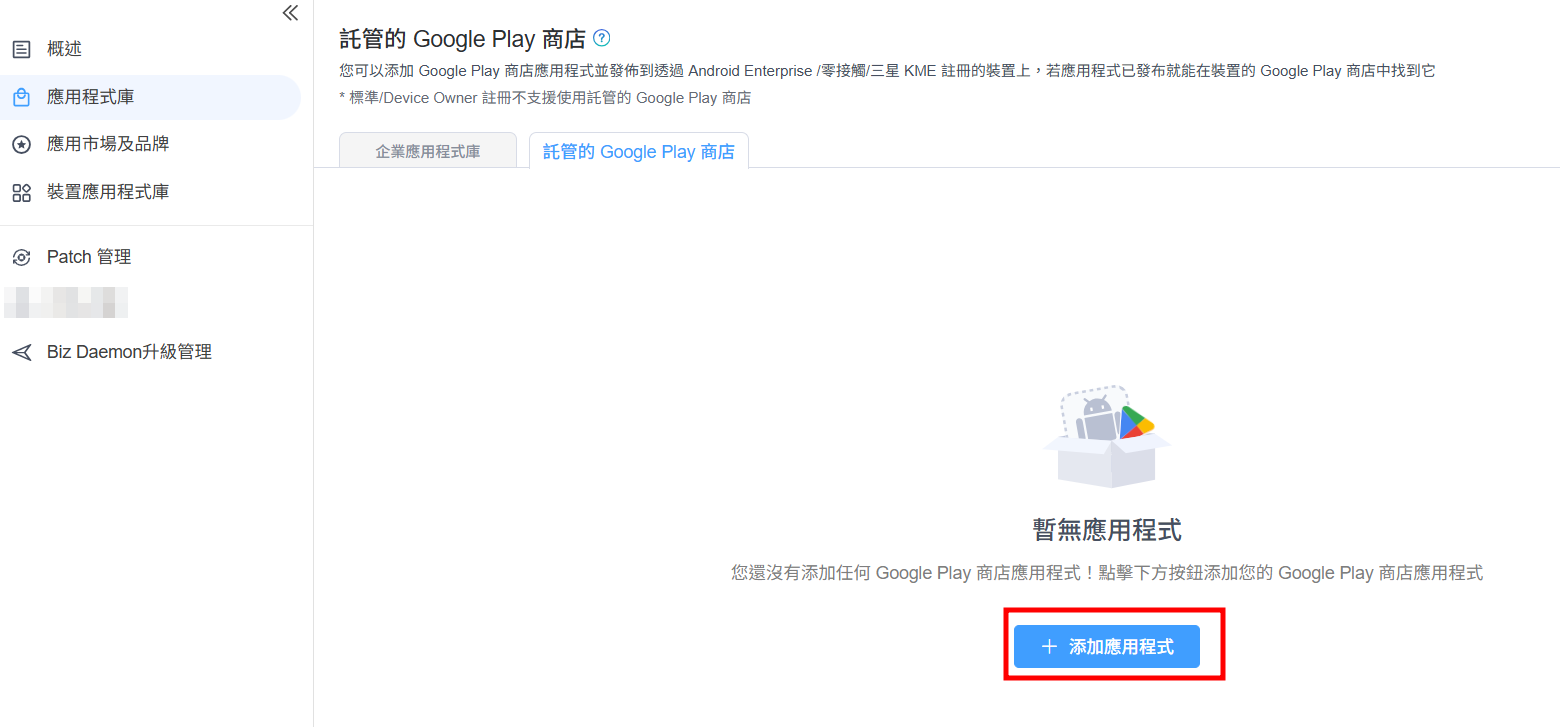Image resolution: width=1560 pixels, height=727 pixels.
Task: Click the Biz Daemon升級管理 paper-plane icon
Action: (x=21, y=353)
